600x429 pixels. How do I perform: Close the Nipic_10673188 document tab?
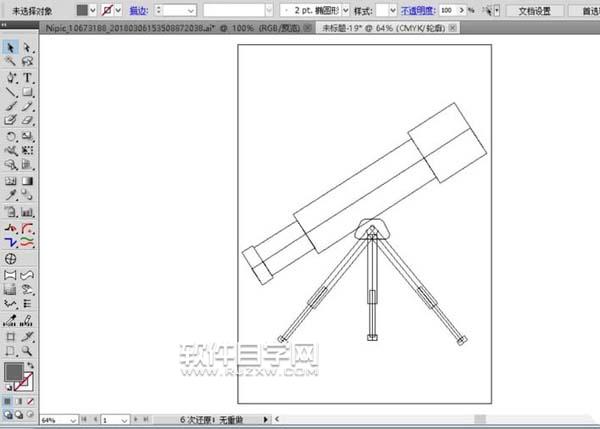coord(307,28)
